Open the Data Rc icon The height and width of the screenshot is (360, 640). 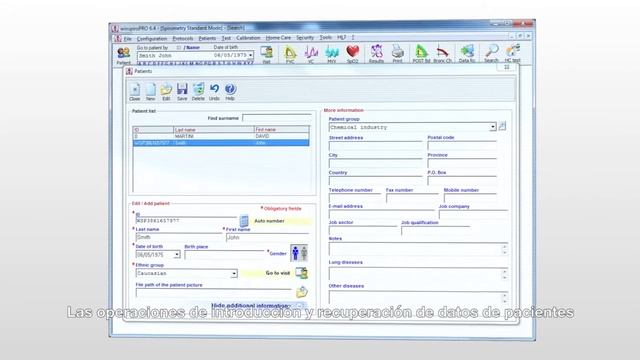(x=467, y=54)
